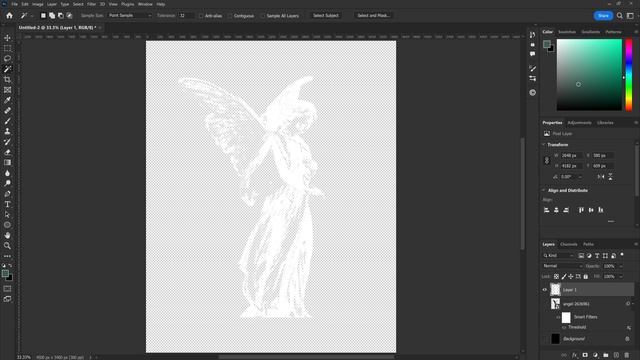Select the Frame tool
The width and height of the screenshot is (640, 360).
(x=7, y=90)
